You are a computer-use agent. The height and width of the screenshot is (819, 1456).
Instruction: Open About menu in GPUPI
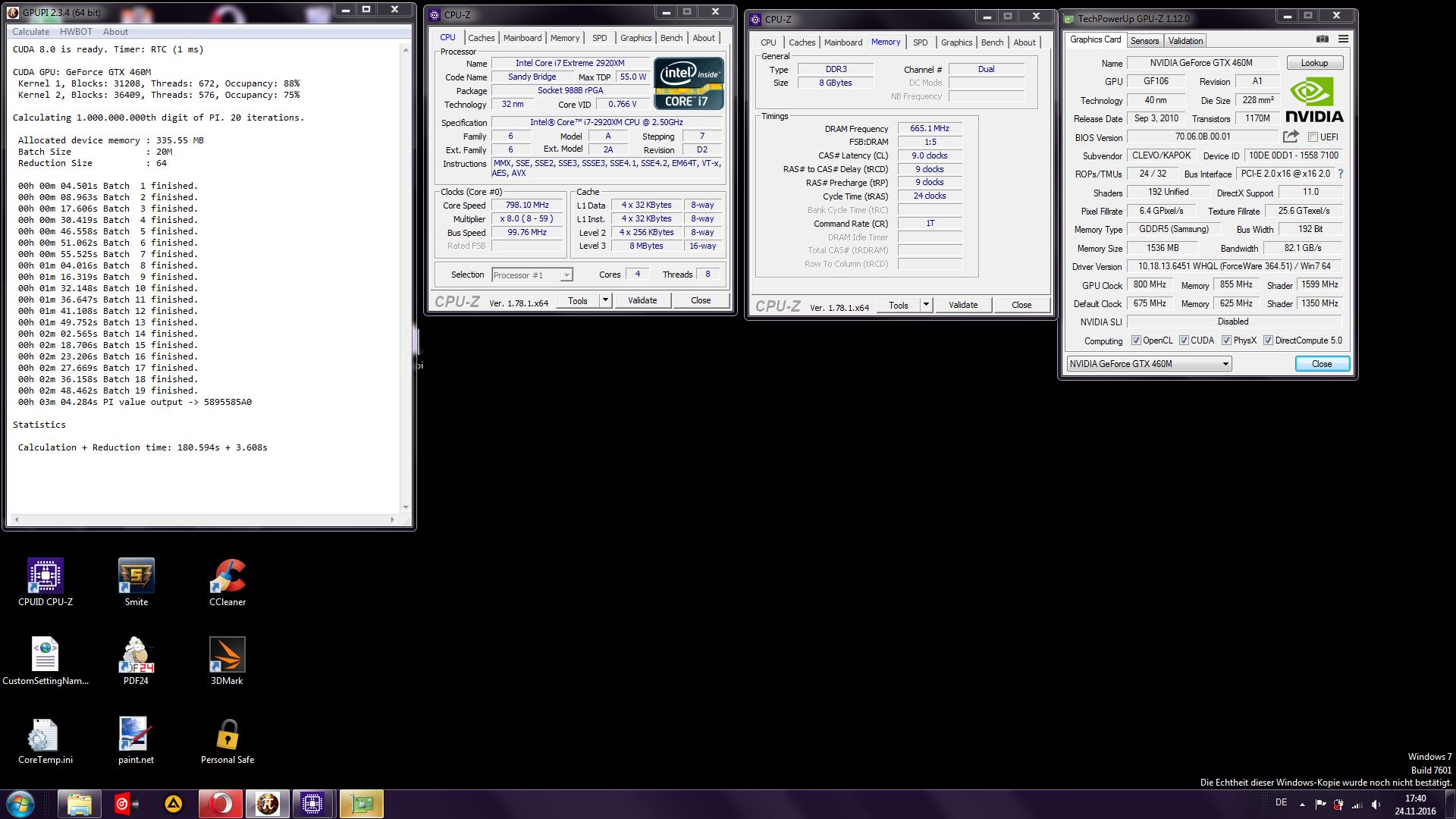[x=115, y=32]
